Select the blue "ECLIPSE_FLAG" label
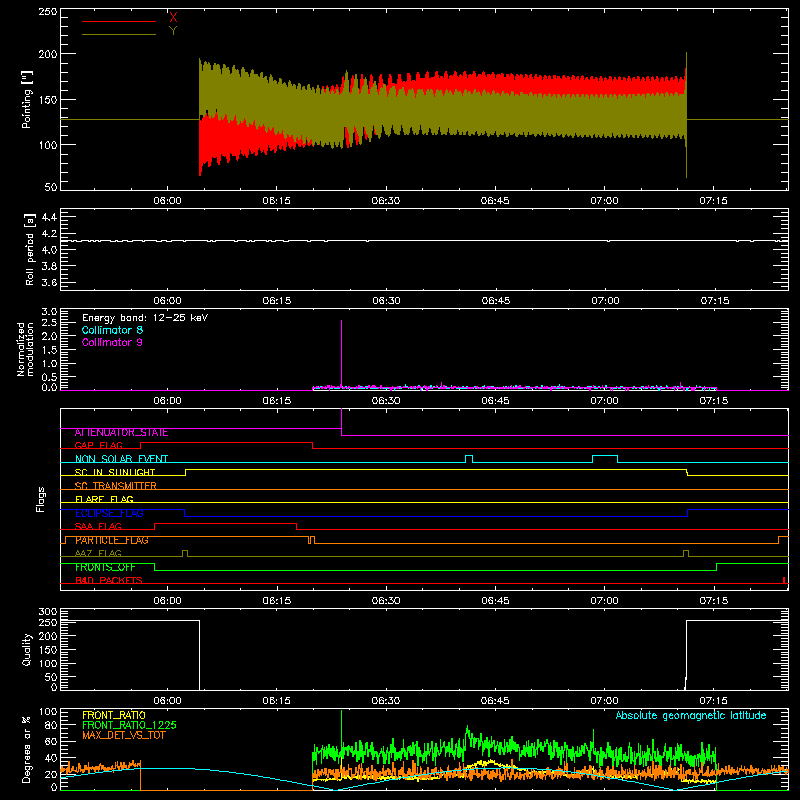 tap(109, 513)
